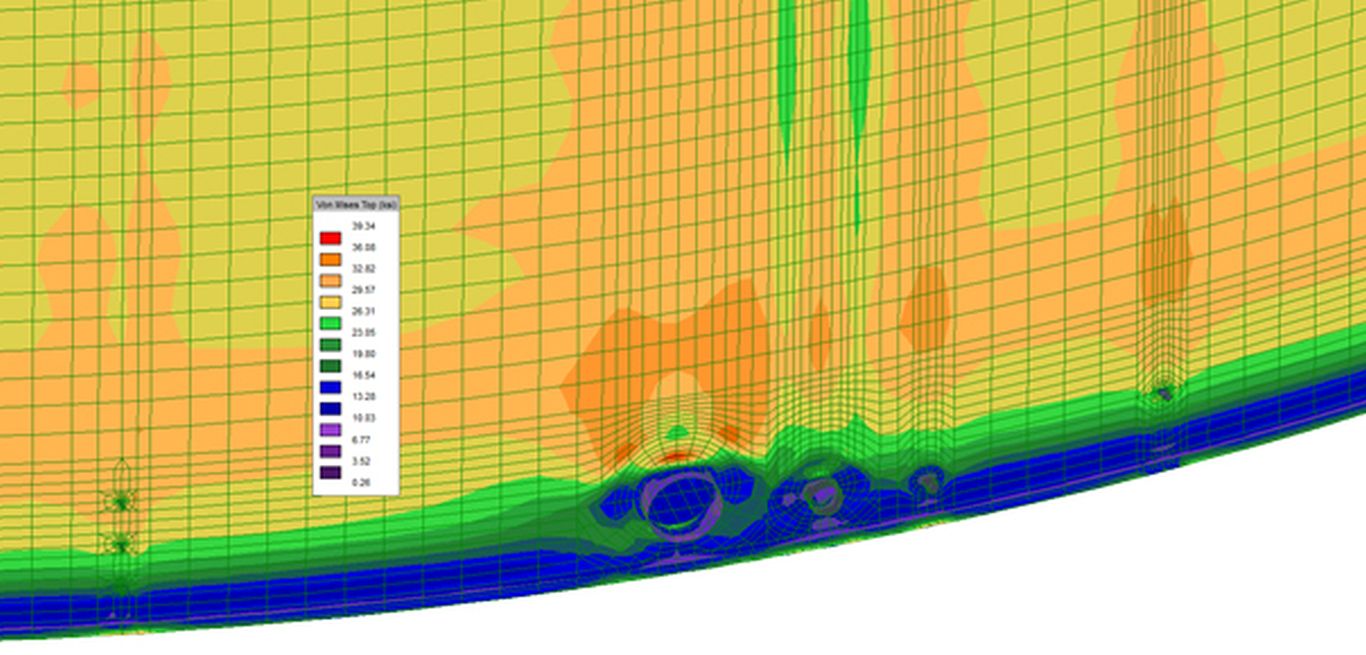
Task: Pick the darkest purple swatch at legend bottom
Action: click(x=330, y=472)
